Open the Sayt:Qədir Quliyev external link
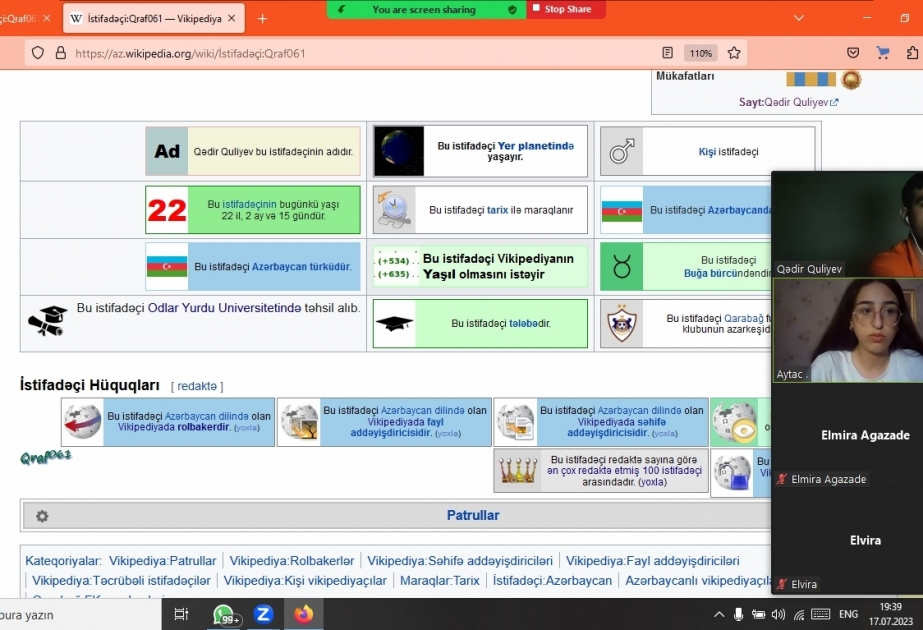This screenshot has height=630, width=923. 789,102
